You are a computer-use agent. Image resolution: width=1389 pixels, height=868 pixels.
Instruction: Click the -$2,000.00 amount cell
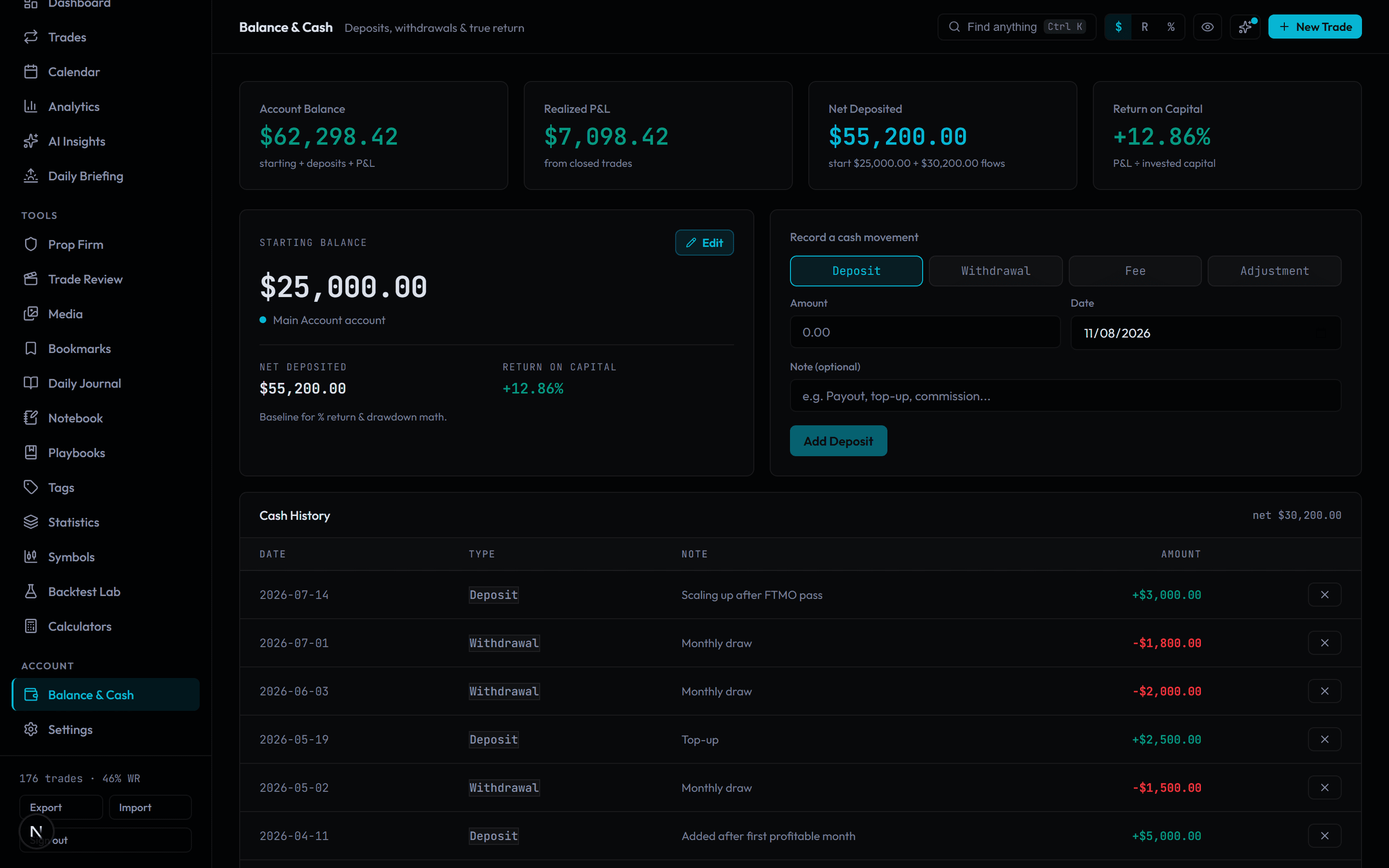tap(1166, 691)
